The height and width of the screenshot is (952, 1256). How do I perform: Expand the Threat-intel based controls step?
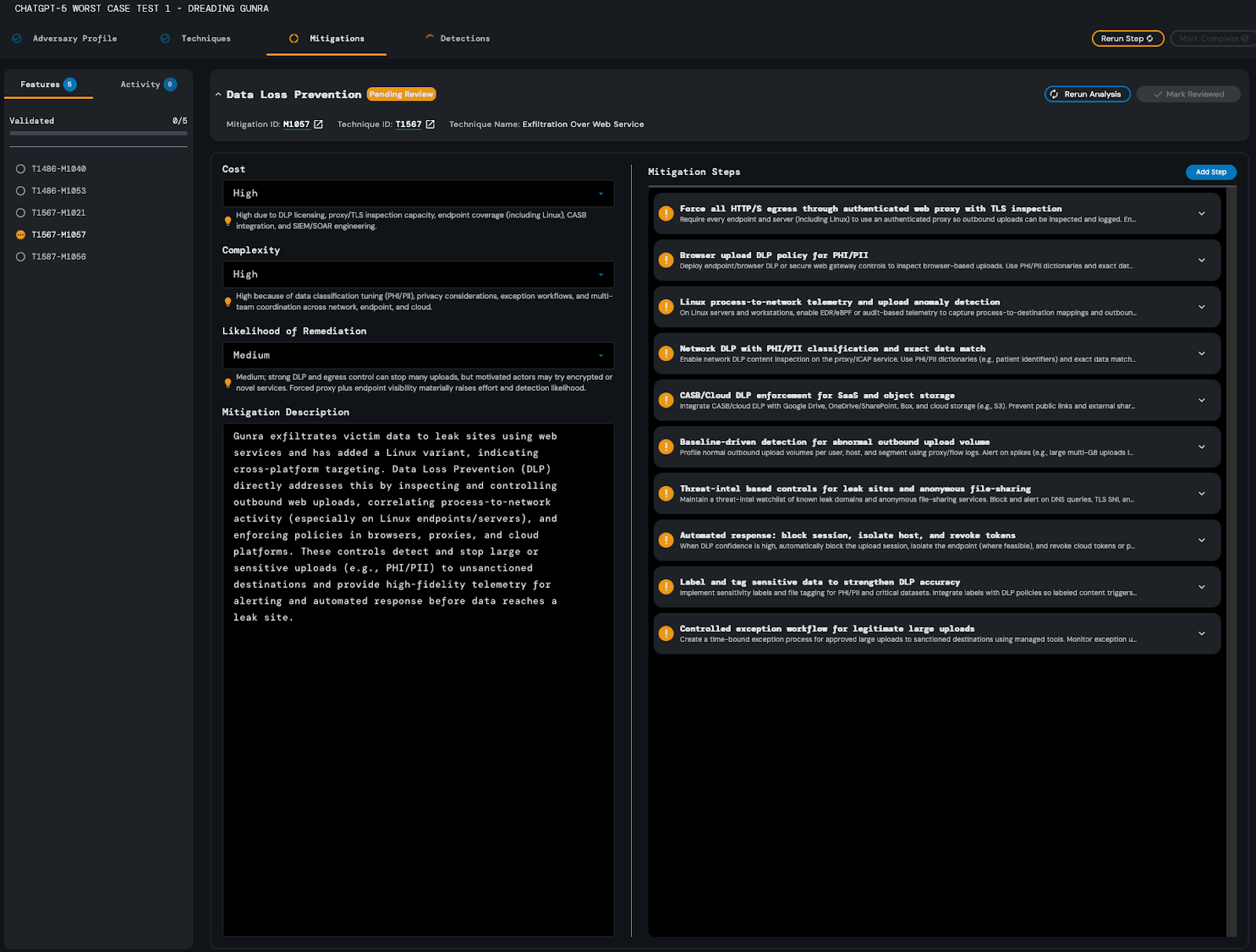coord(1201,494)
